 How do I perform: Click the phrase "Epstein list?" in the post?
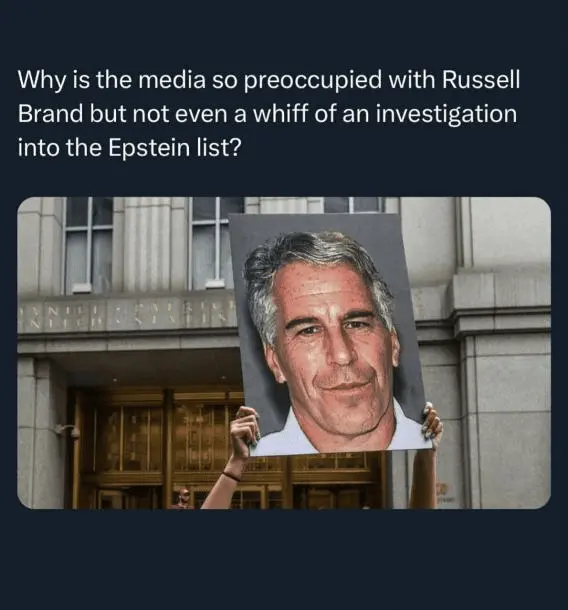(x=175, y=149)
